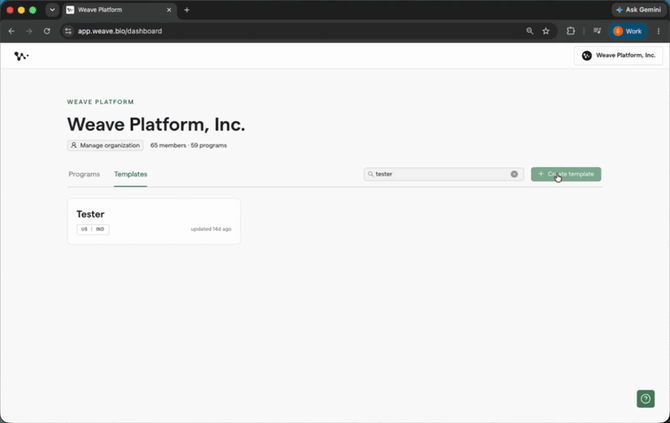
Task: Select the Weave Platform browser tab
Action: 119,10
